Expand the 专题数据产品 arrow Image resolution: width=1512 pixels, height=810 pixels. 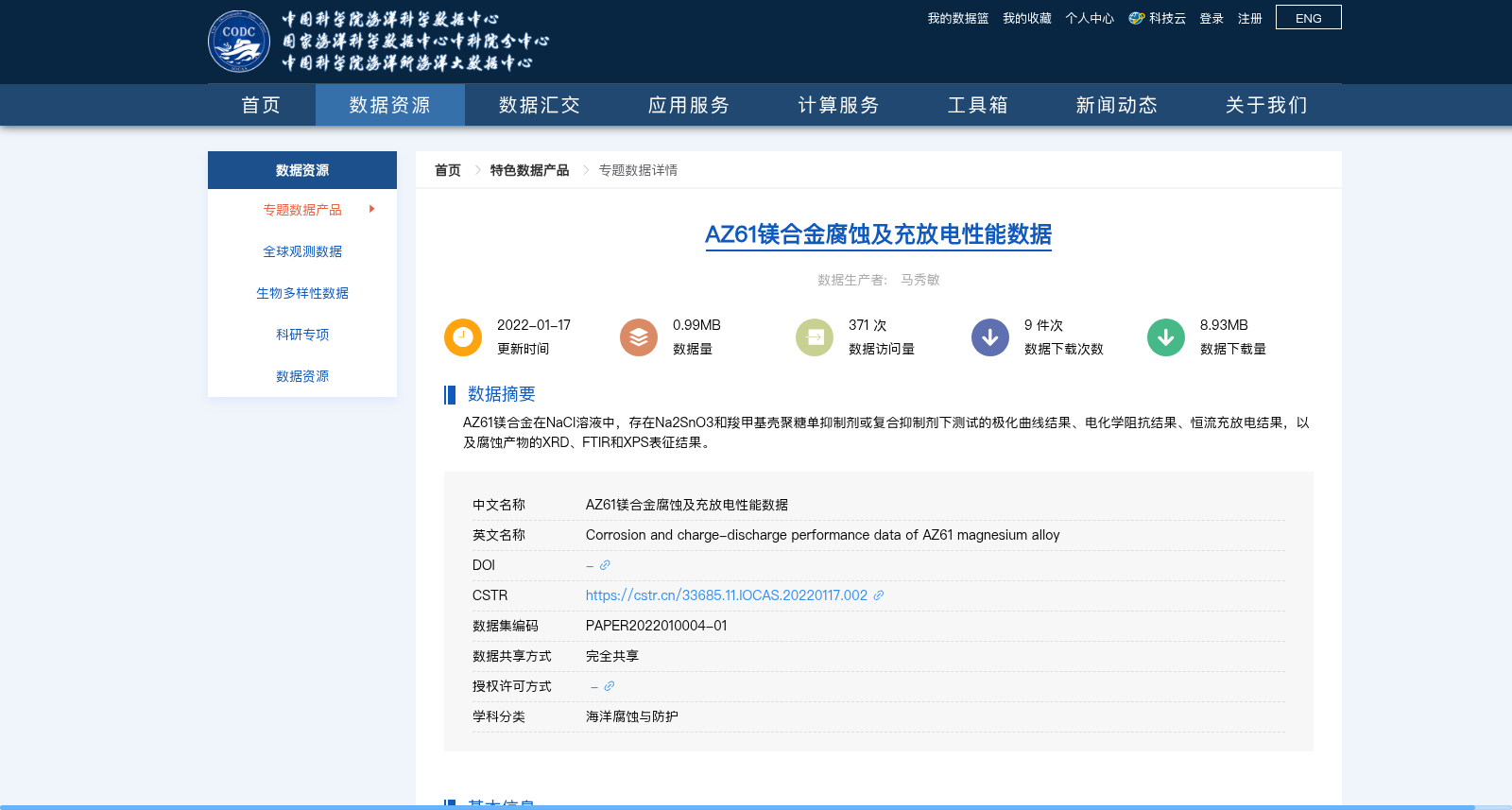click(372, 209)
